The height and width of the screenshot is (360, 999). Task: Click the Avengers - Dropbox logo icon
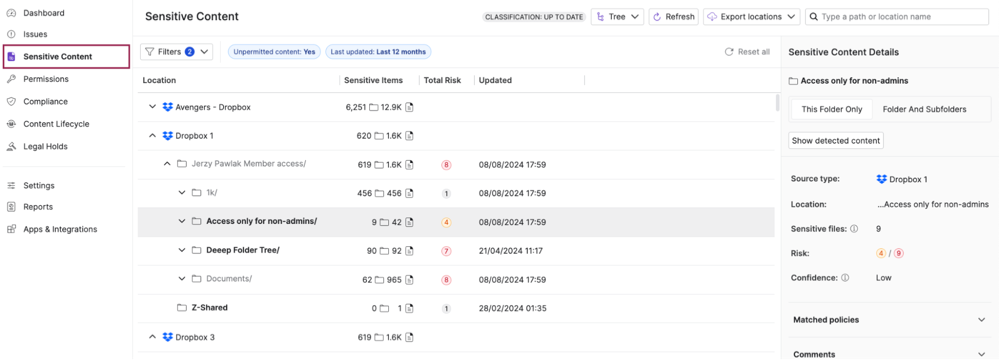click(x=168, y=107)
